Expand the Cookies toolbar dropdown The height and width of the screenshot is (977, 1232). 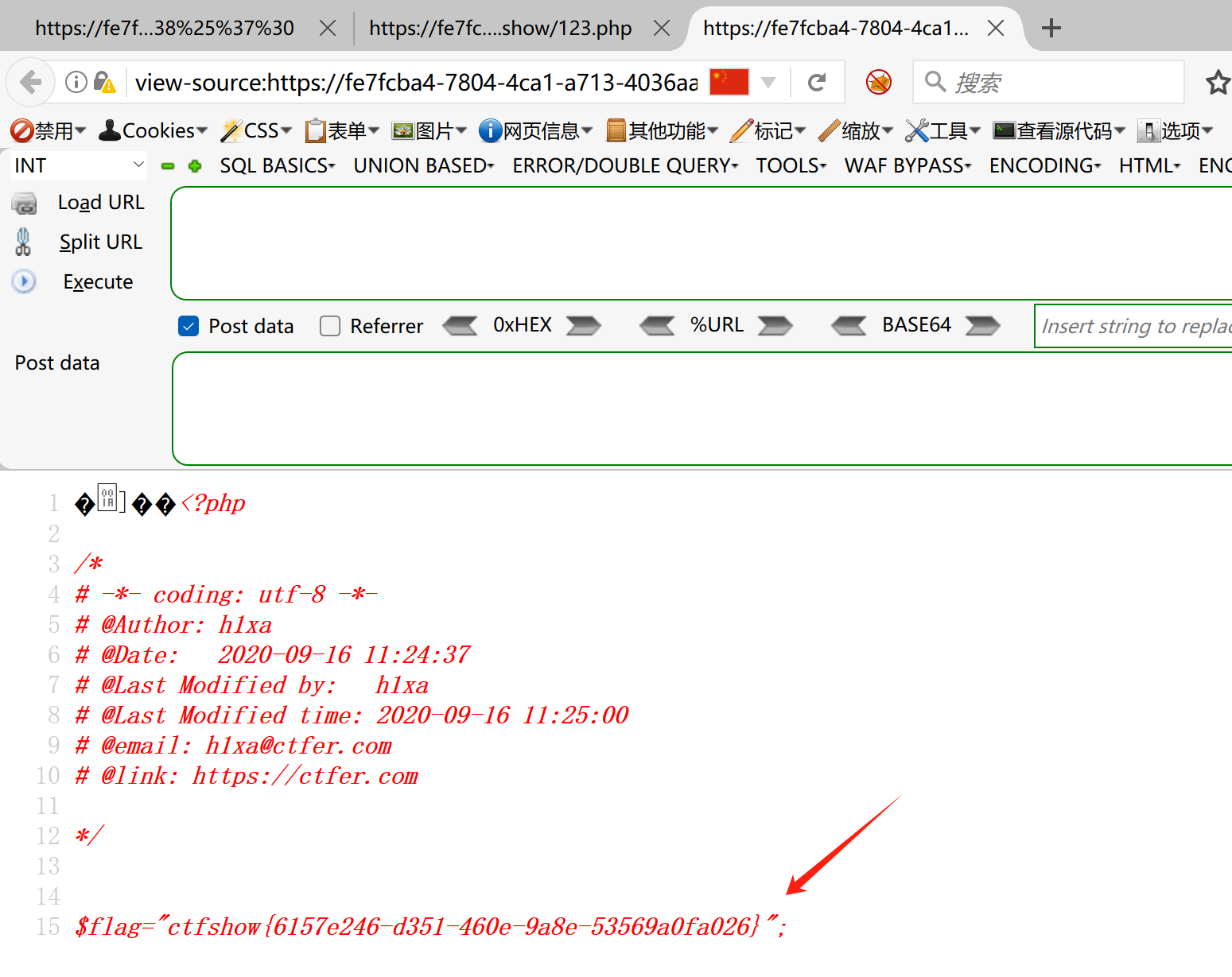point(153,130)
